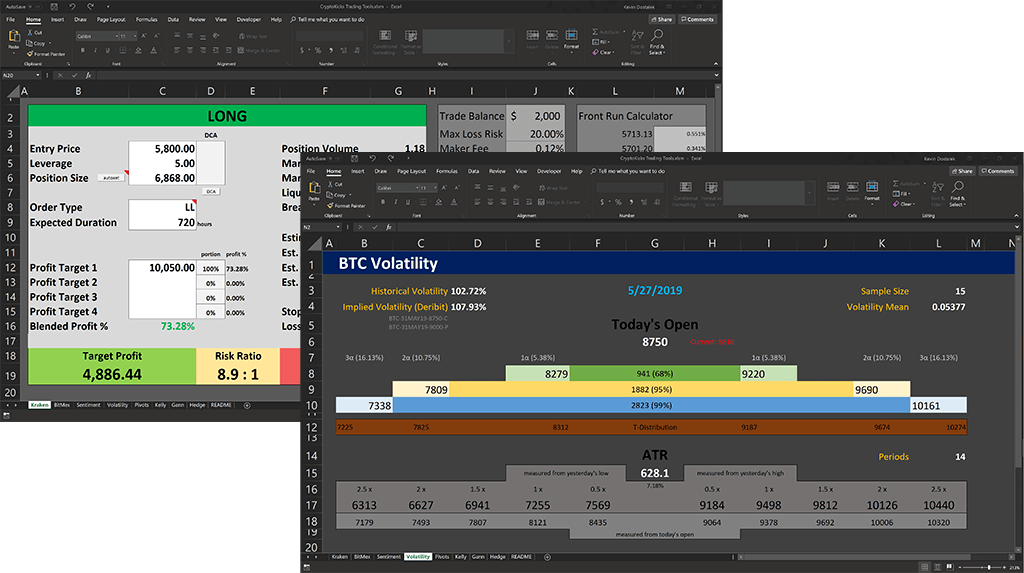Click the formula bar in the front window
Viewport: 1024px width, 573px height.
point(704,227)
